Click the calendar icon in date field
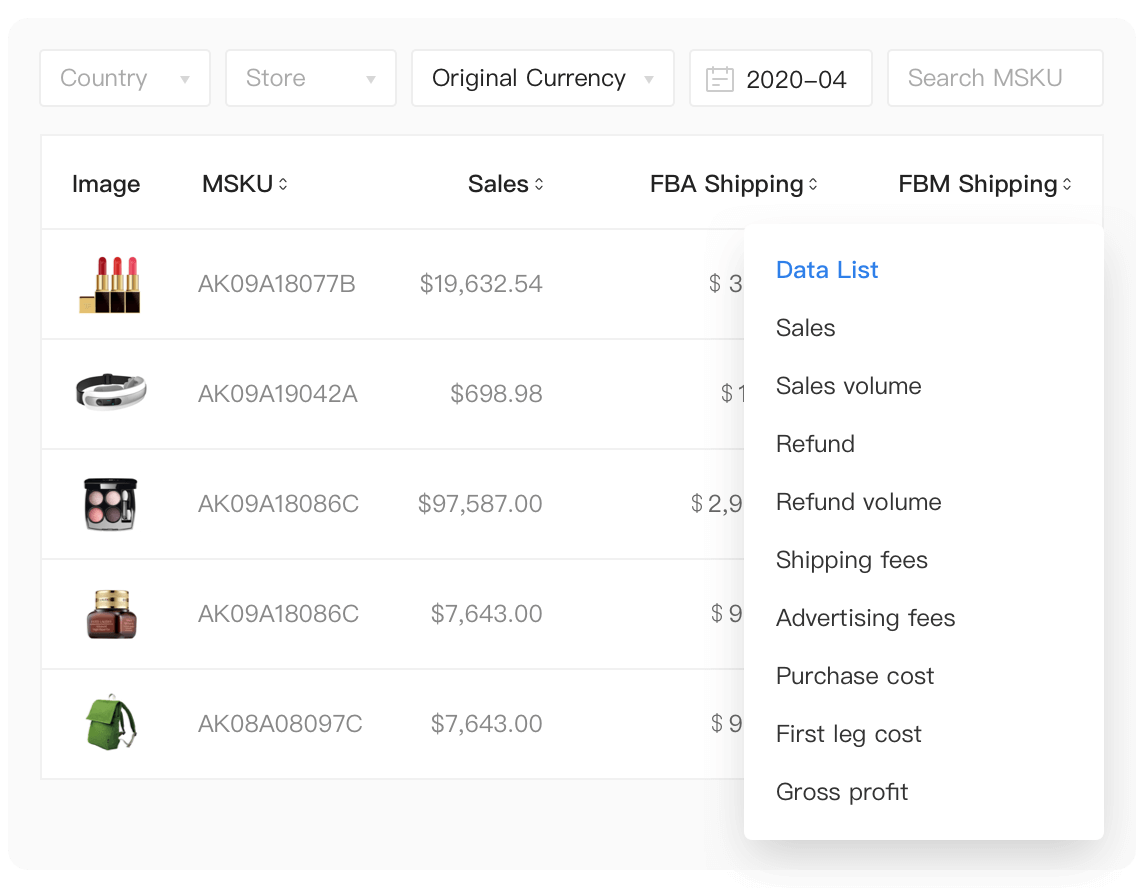The width and height of the screenshot is (1144, 888). [719, 79]
